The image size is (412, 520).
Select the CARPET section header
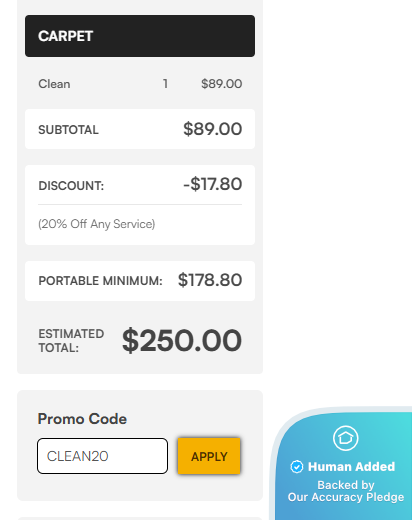[140, 36]
